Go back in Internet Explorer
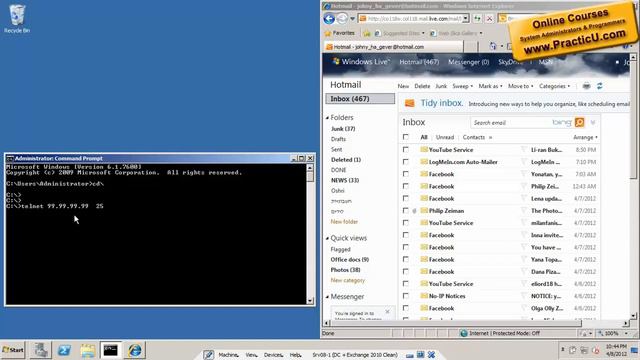Image resolution: width=640 pixels, height=360 pixels. pyautogui.click(x=329, y=18)
